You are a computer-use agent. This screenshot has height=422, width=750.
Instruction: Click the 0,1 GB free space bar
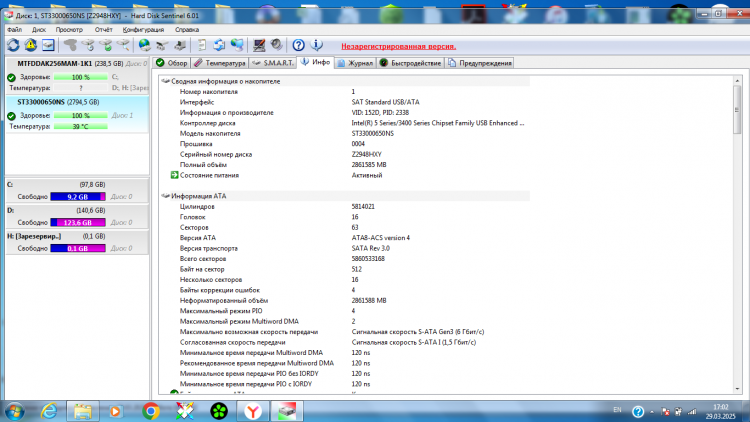pos(78,248)
